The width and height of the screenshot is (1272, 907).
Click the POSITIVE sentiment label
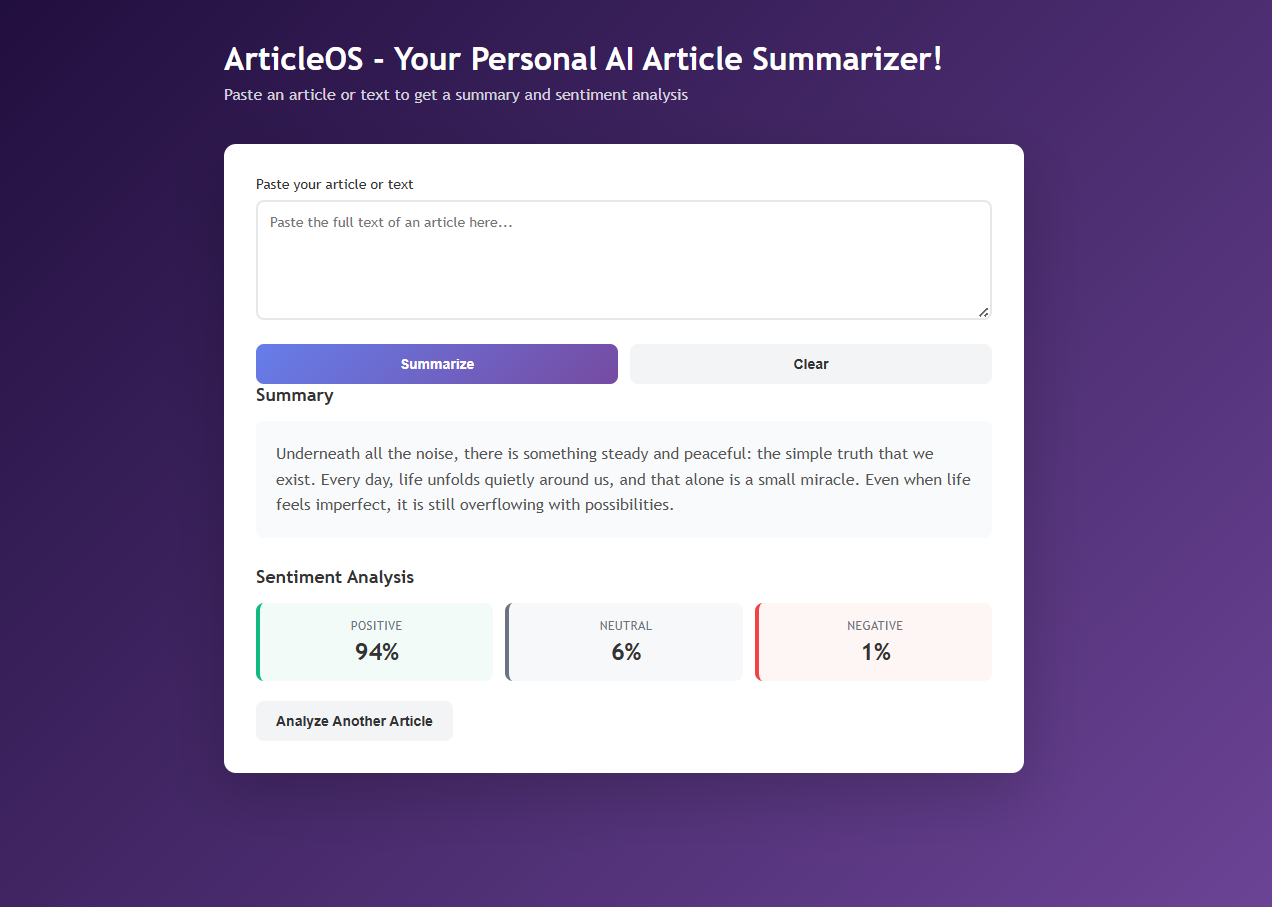tap(376, 626)
